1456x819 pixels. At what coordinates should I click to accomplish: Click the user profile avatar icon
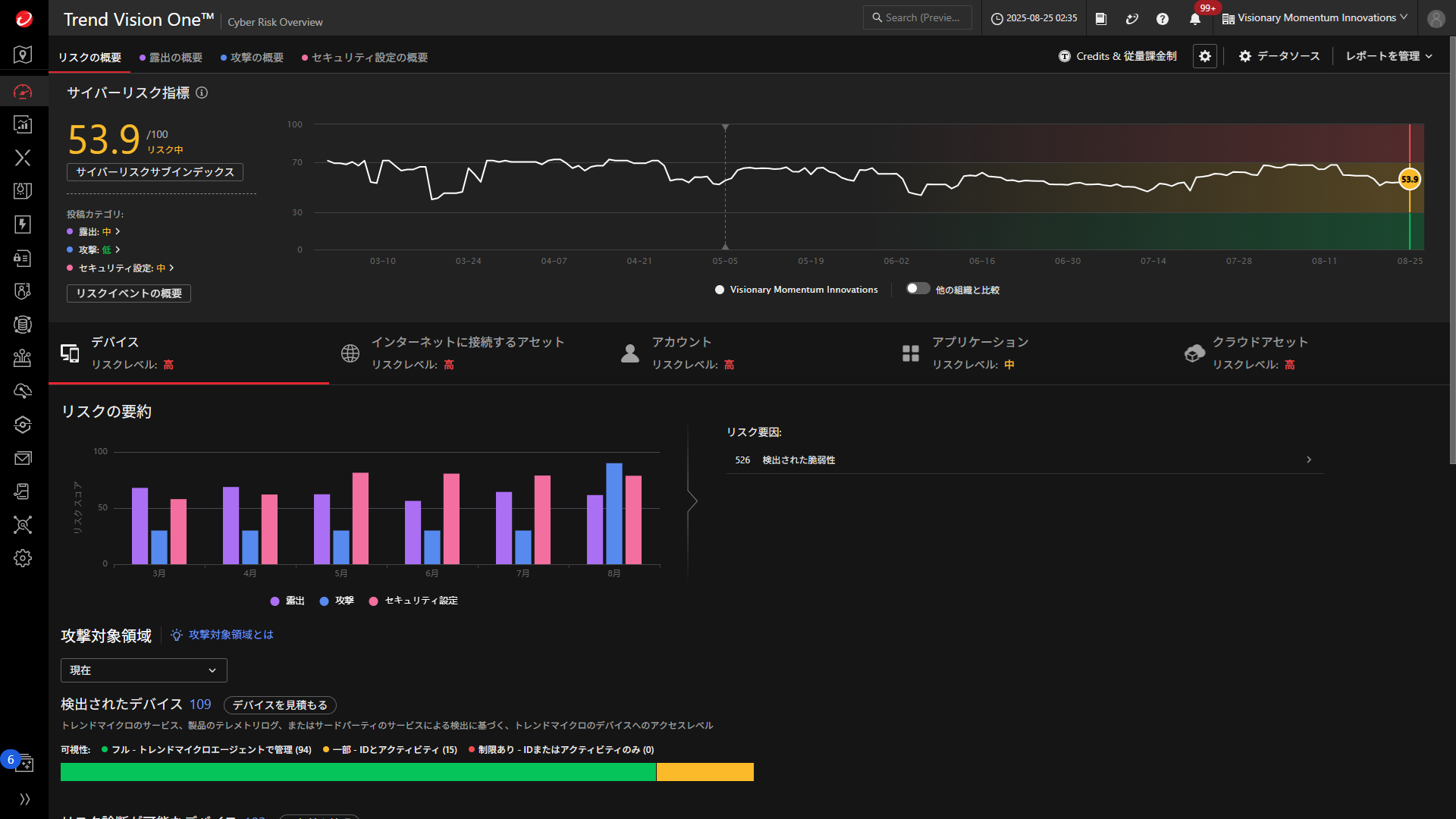click(x=1436, y=19)
